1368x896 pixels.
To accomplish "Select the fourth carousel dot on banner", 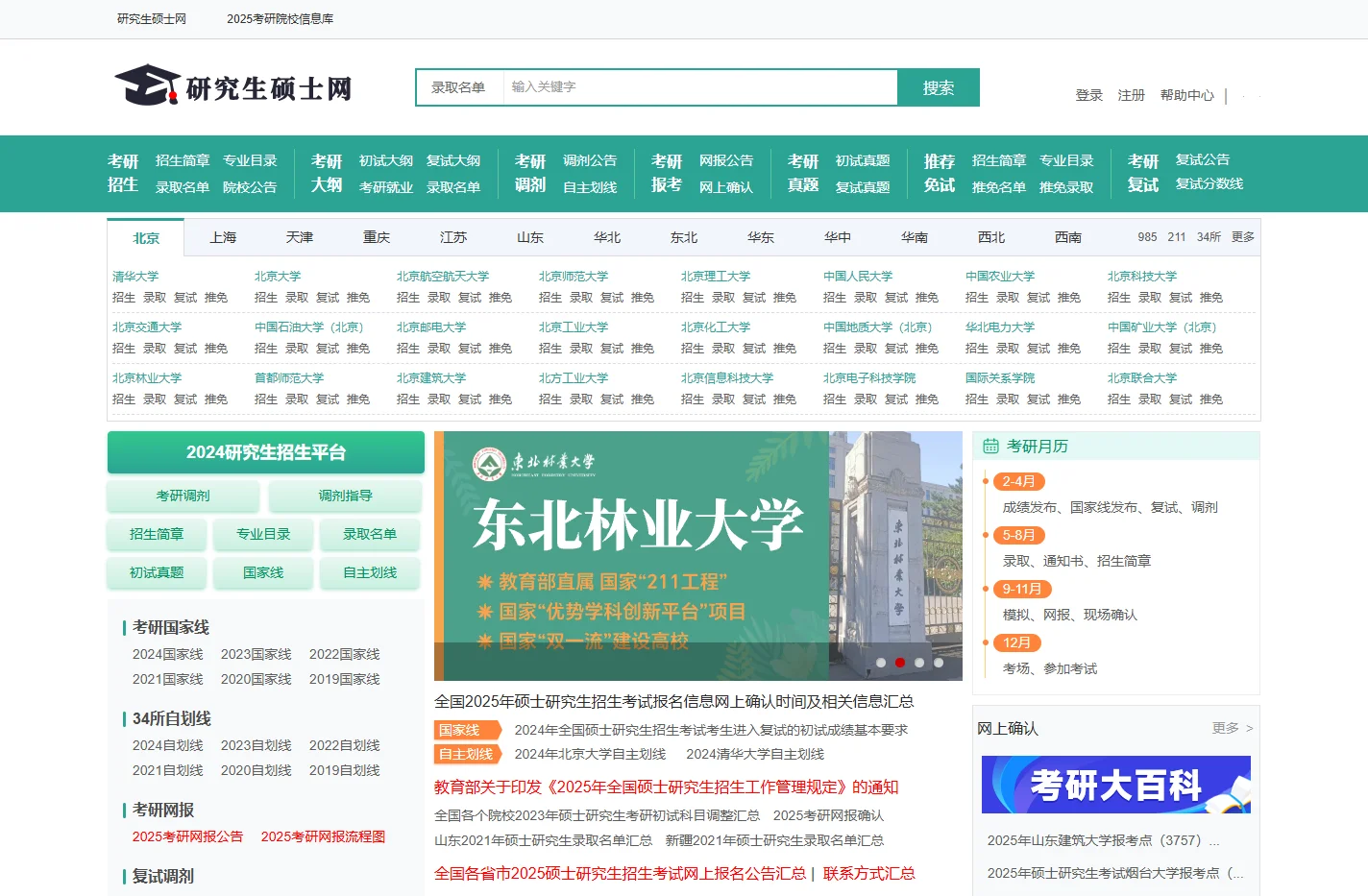I will 939,663.
